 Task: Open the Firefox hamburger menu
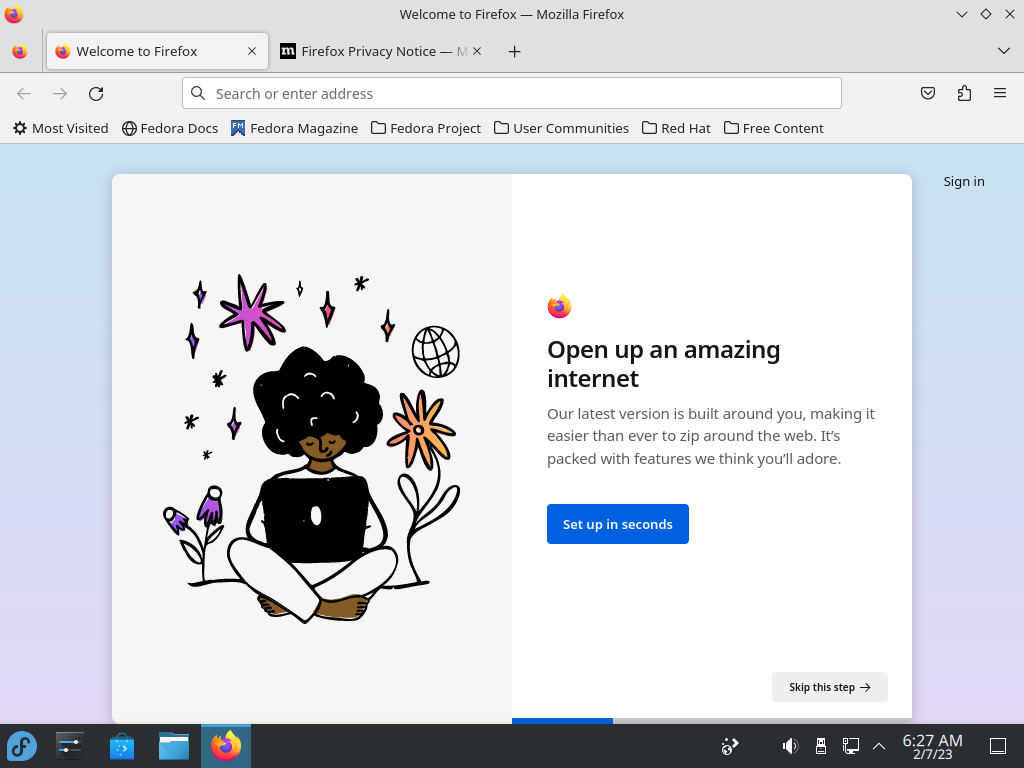point(1000,93)
